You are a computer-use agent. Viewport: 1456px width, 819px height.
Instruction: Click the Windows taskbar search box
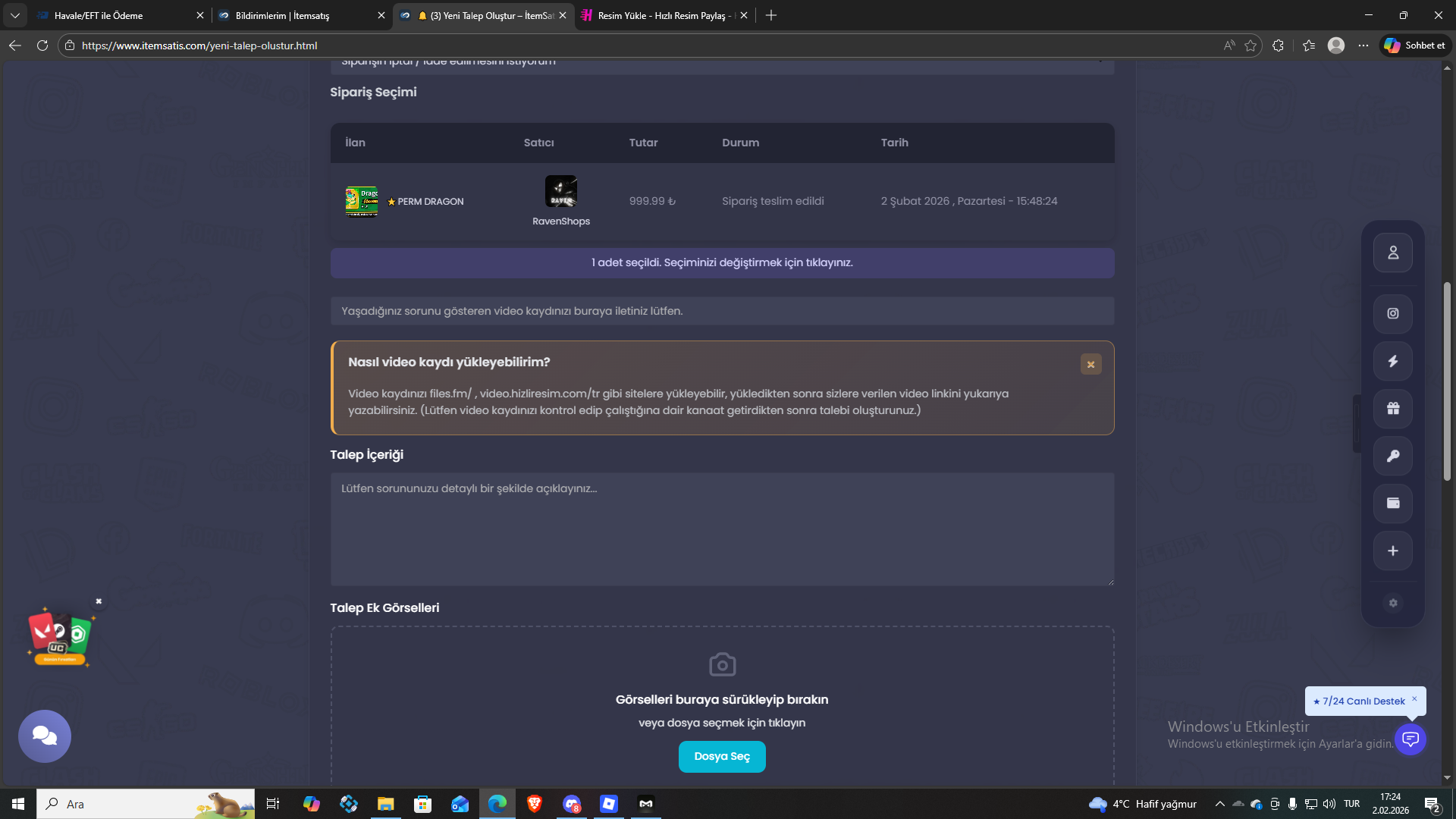tap(146, 804)
